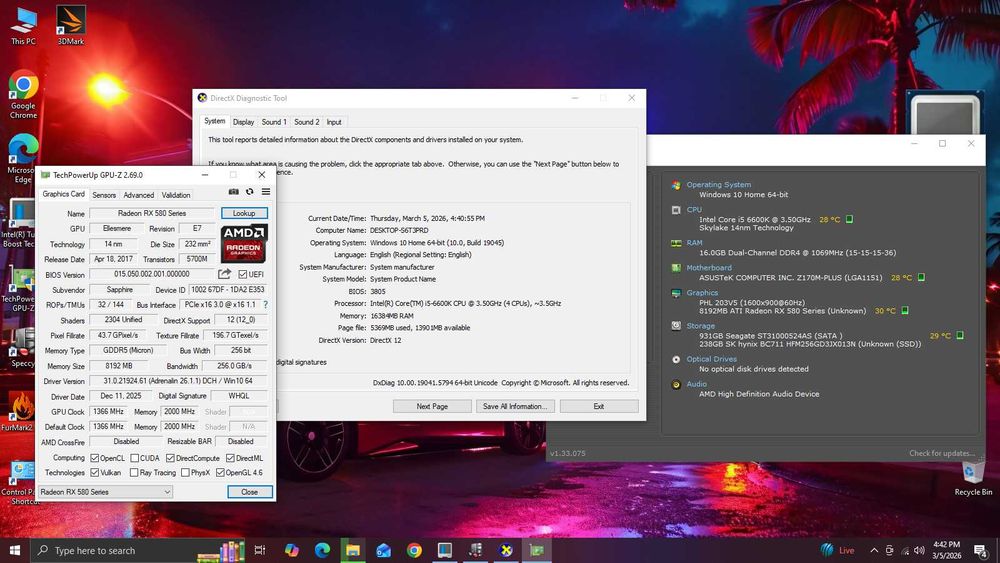Click the GPU-Z refresh icon

[249, 192]
